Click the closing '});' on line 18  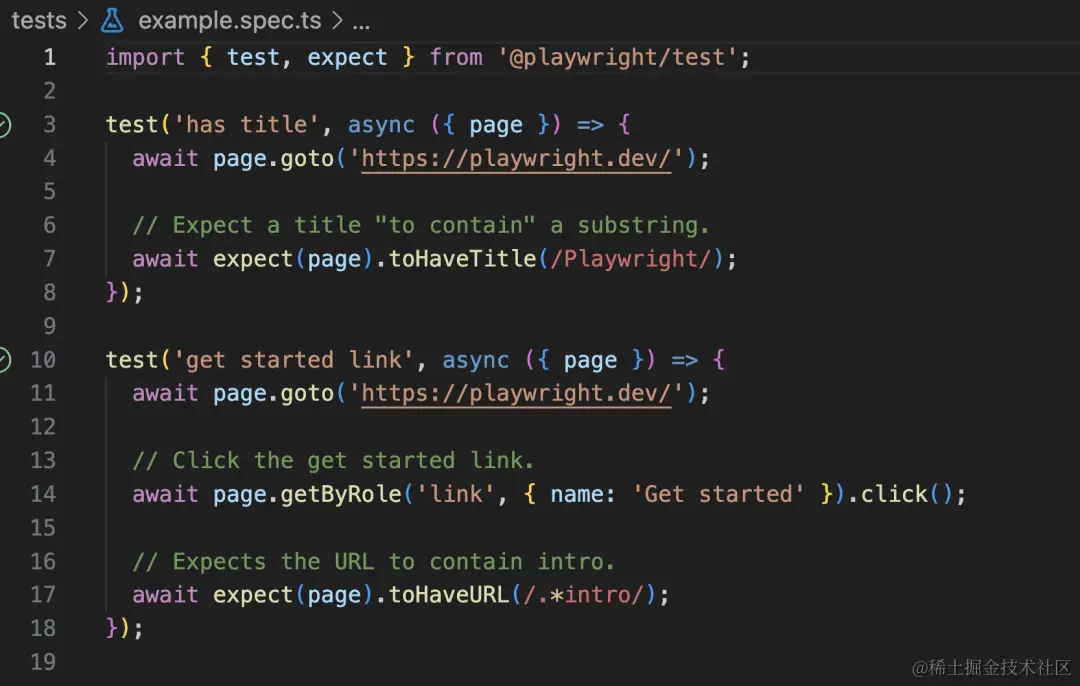point(125,628)
